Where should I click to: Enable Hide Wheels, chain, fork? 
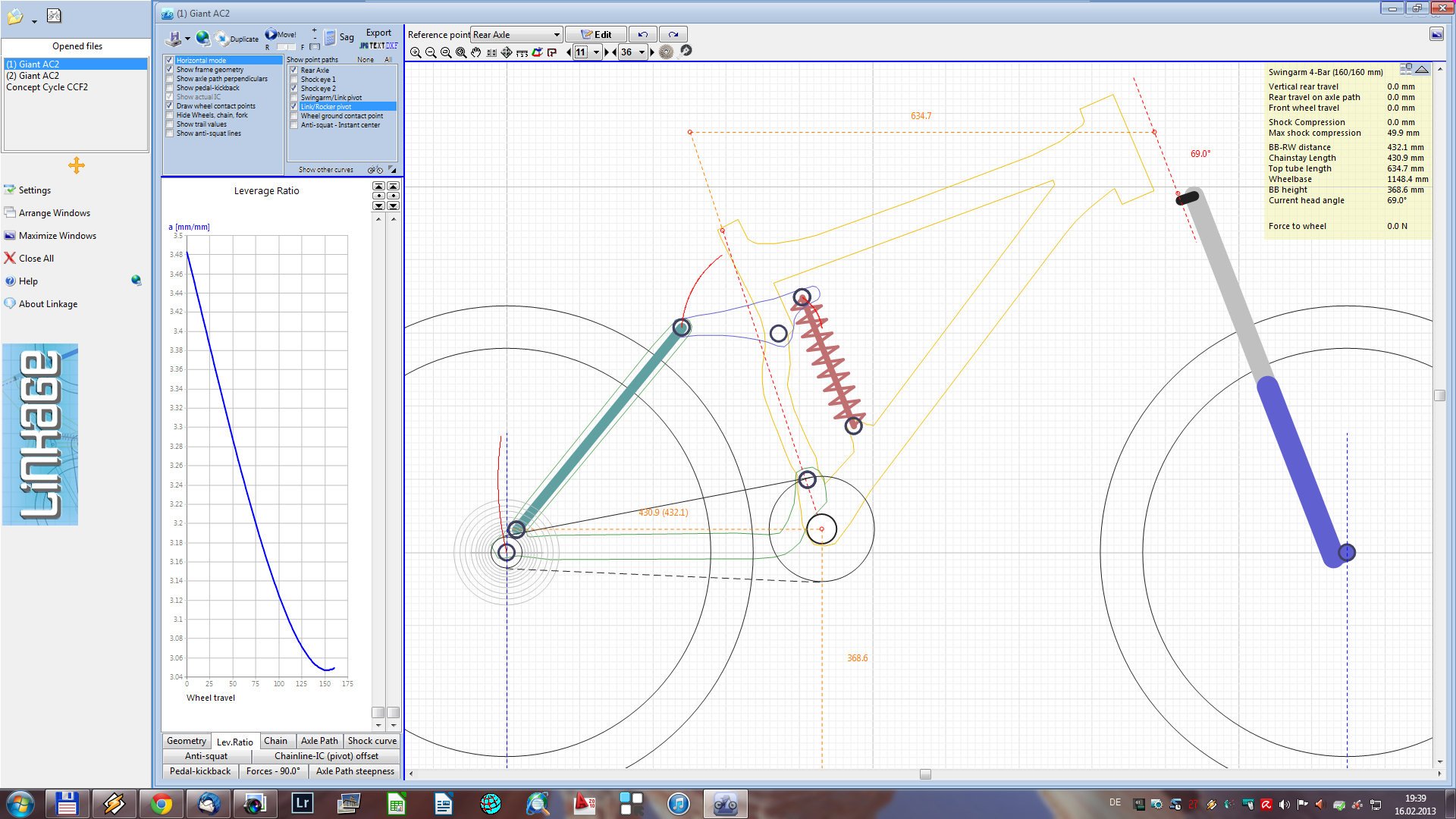(170, 115)
